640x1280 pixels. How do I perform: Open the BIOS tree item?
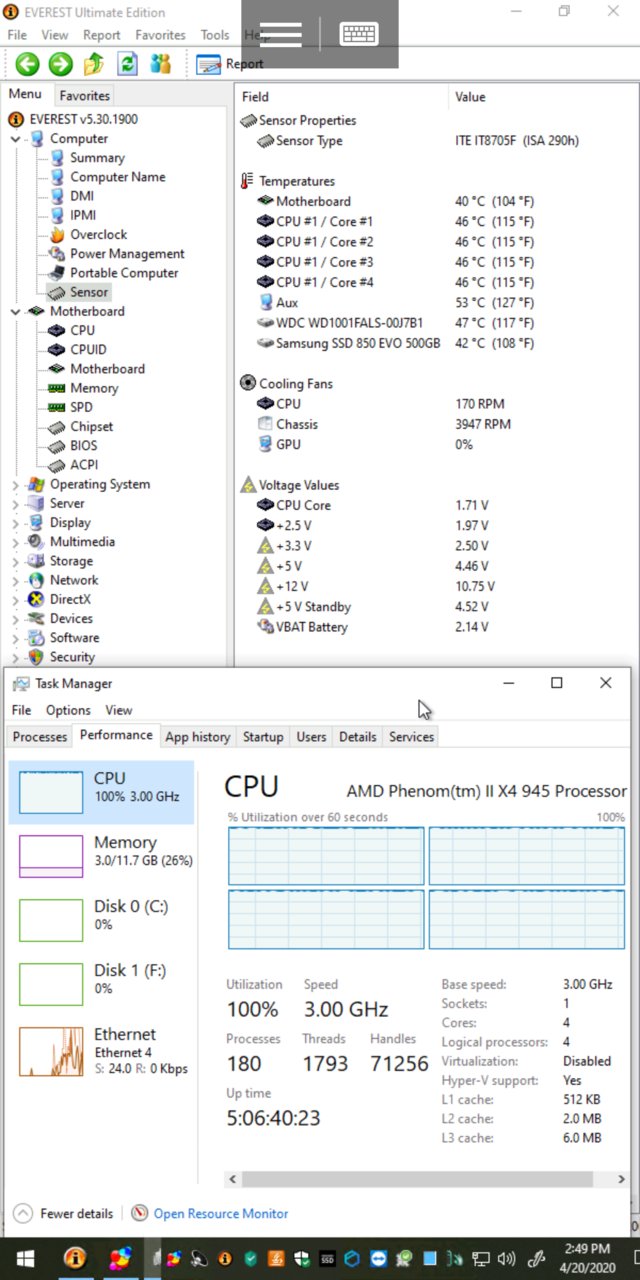pos(84,446)
